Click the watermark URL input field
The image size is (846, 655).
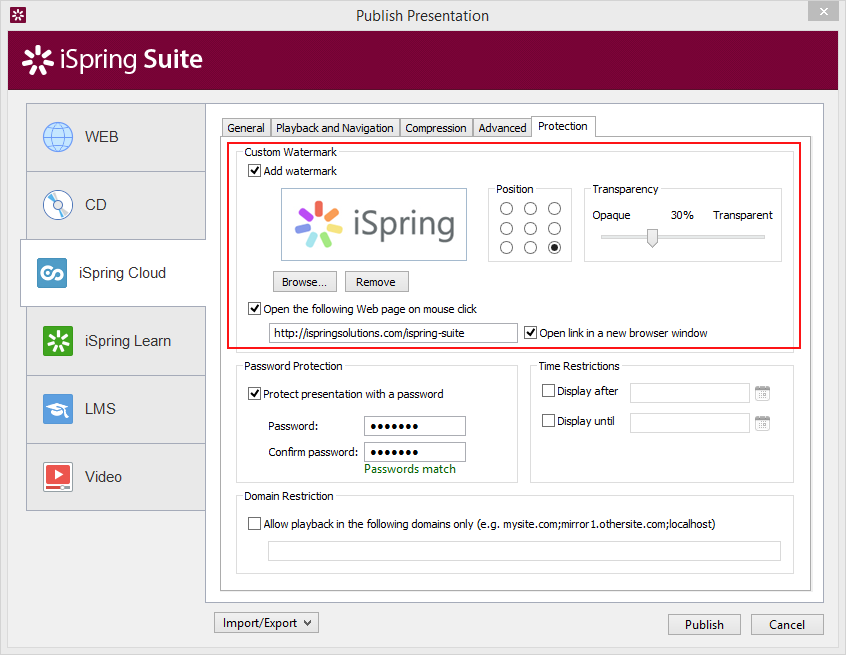click(x=393, y=333)
